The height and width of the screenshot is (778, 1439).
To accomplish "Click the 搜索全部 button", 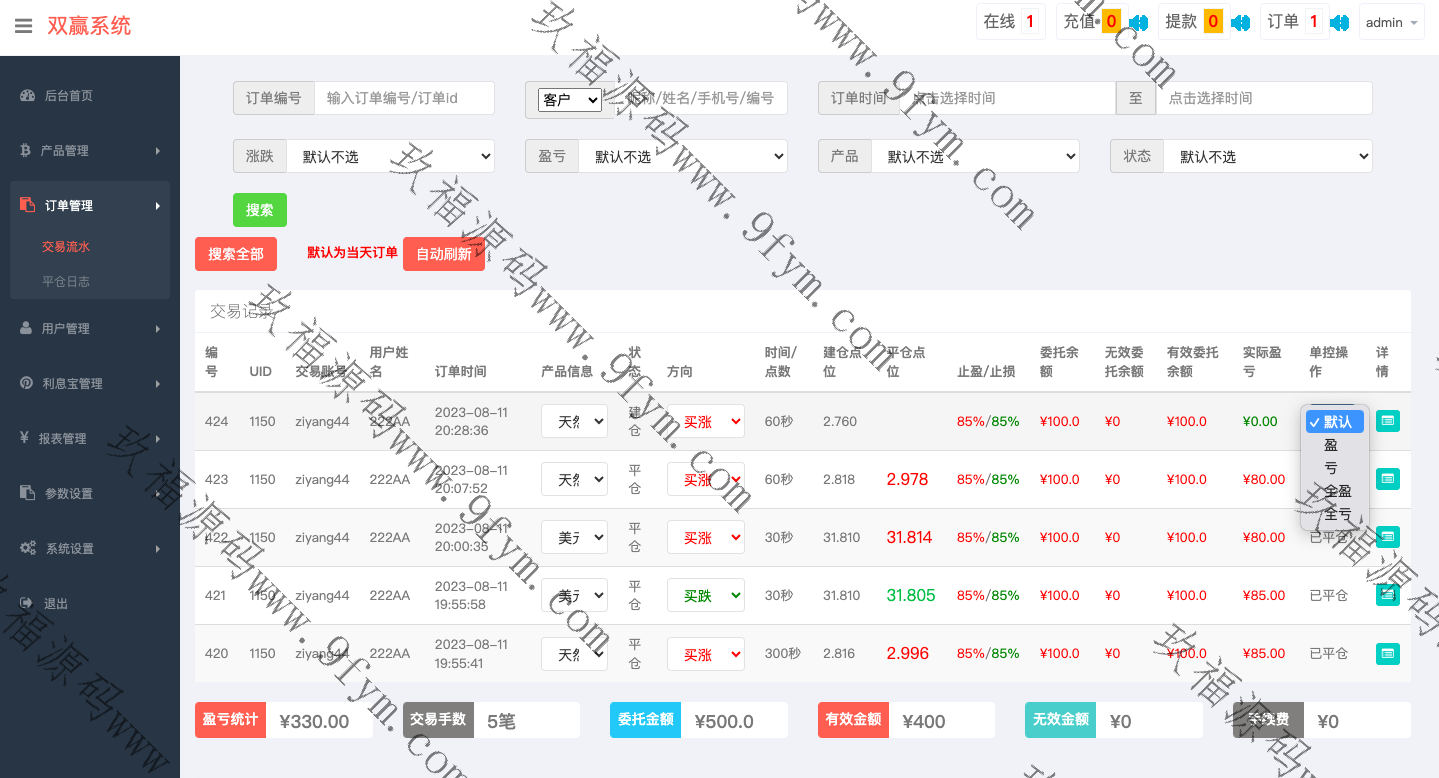I will (x=236, y=254).
